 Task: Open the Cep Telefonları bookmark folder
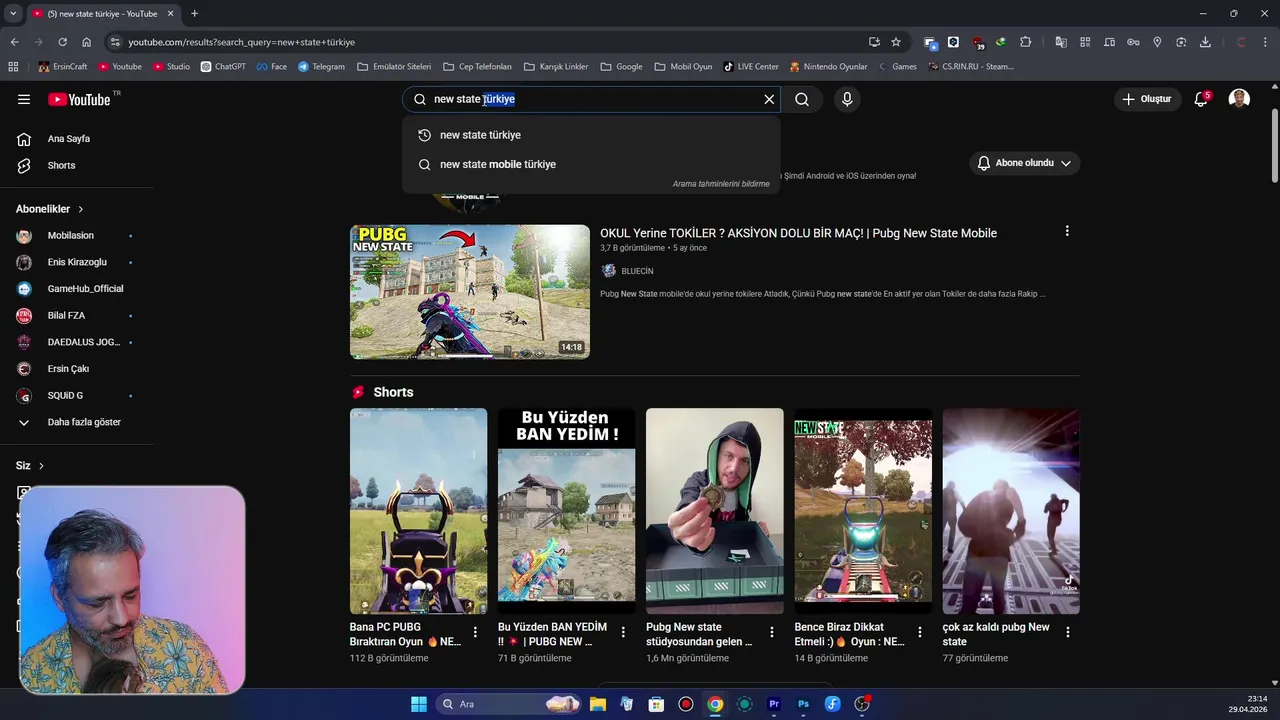pyautogui.click(x=477, y=67)
